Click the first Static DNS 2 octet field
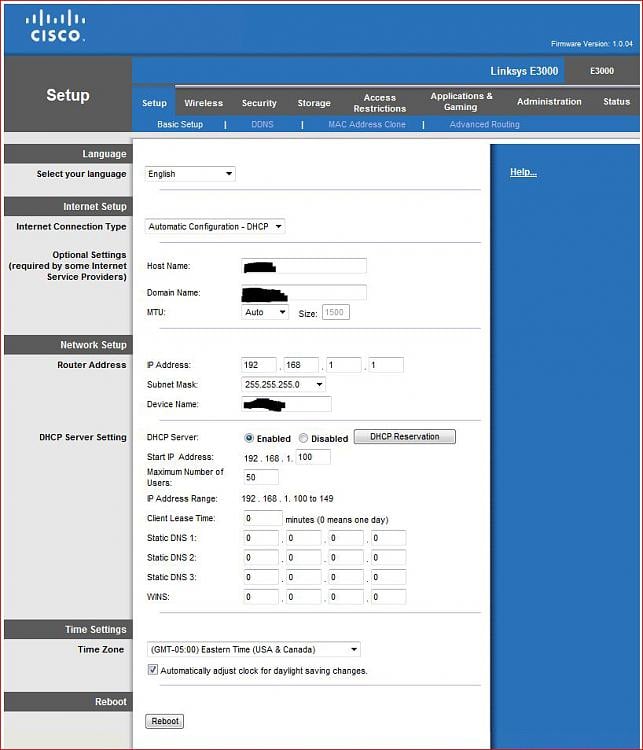Viewport: 643px width, 750px height. pos(261,557)
